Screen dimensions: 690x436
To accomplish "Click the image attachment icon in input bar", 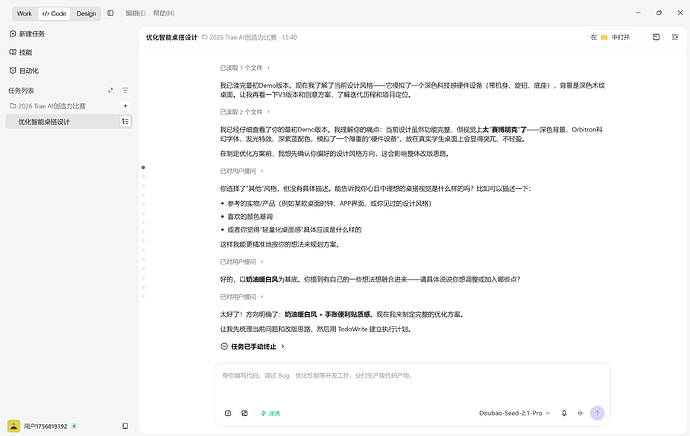I will click(x=245, y=413).
